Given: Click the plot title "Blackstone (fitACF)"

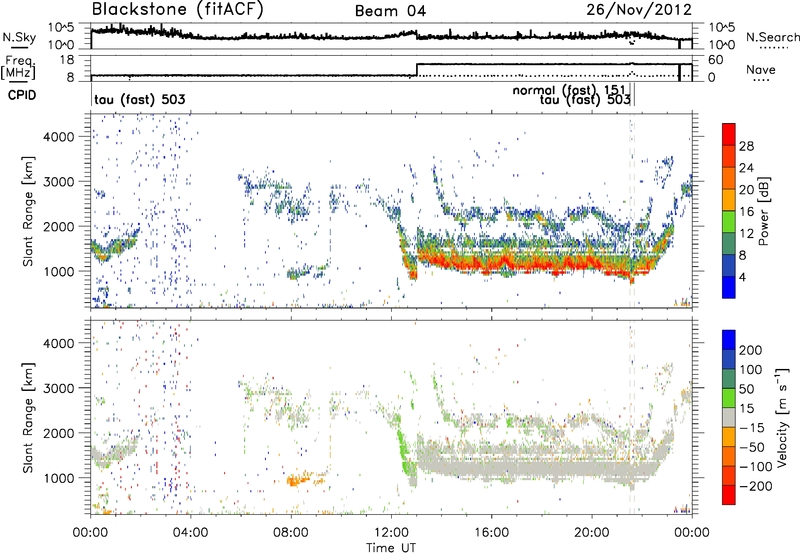Looking at the screenshot, I should click(177, 10).
